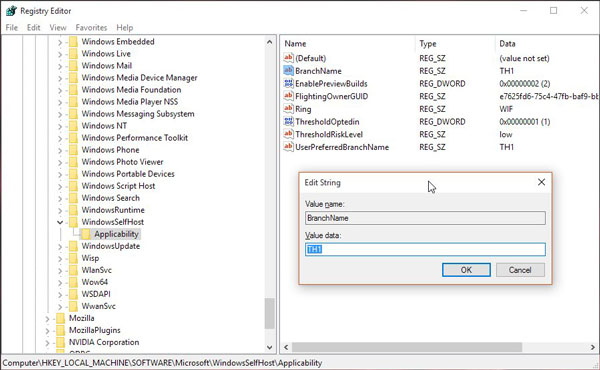Expand the Windows Messaging Subsystem node
This screenshot has width=600, height=370.
point(60,114)
